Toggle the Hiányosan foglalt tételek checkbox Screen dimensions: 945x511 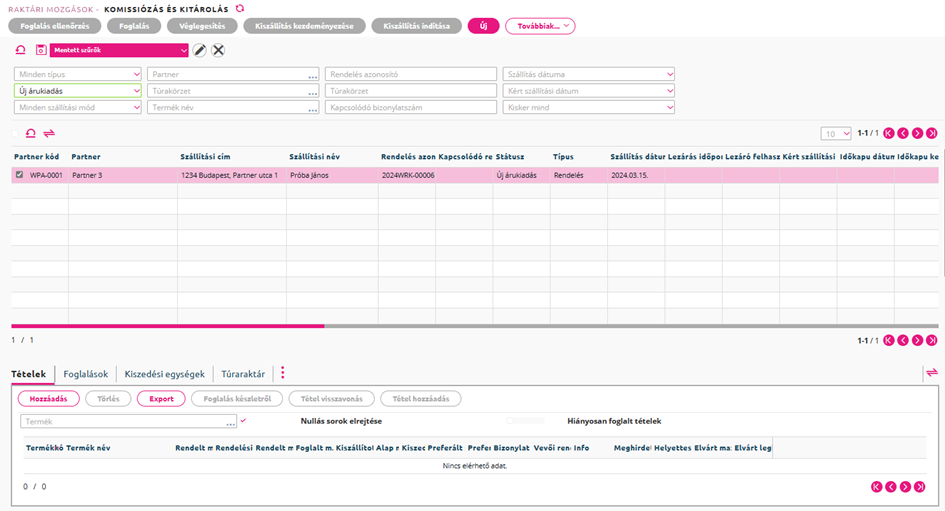coord(510,421)
